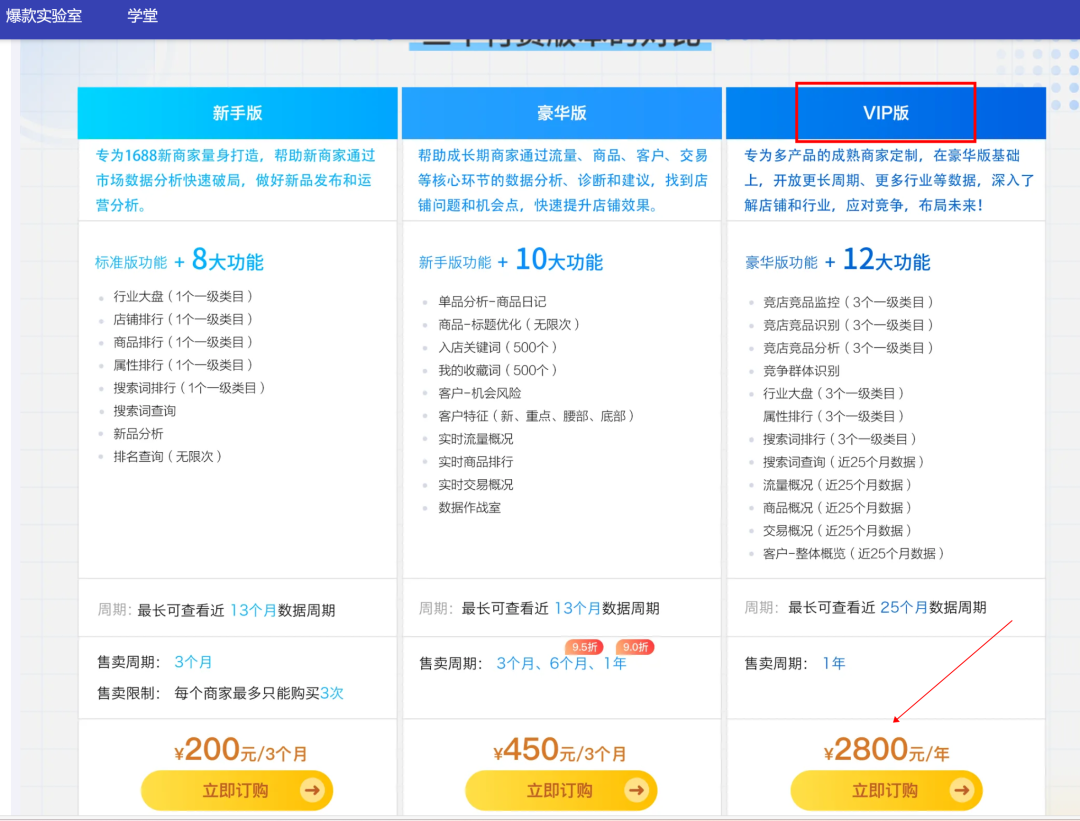Click the ¥2800元/年 price text

tap(886, 750)
